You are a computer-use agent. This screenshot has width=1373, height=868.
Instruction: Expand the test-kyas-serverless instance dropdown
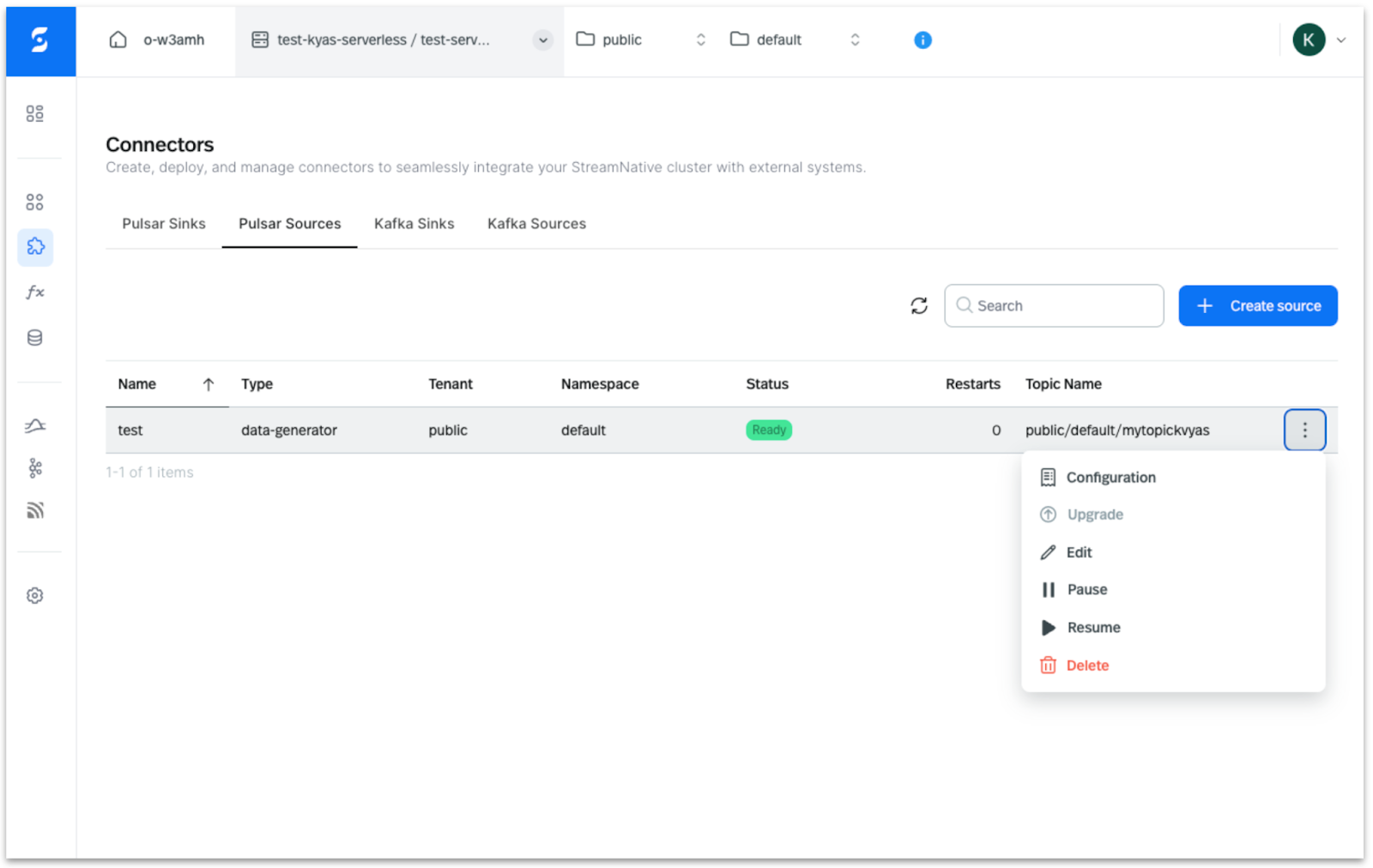(542, 40)
